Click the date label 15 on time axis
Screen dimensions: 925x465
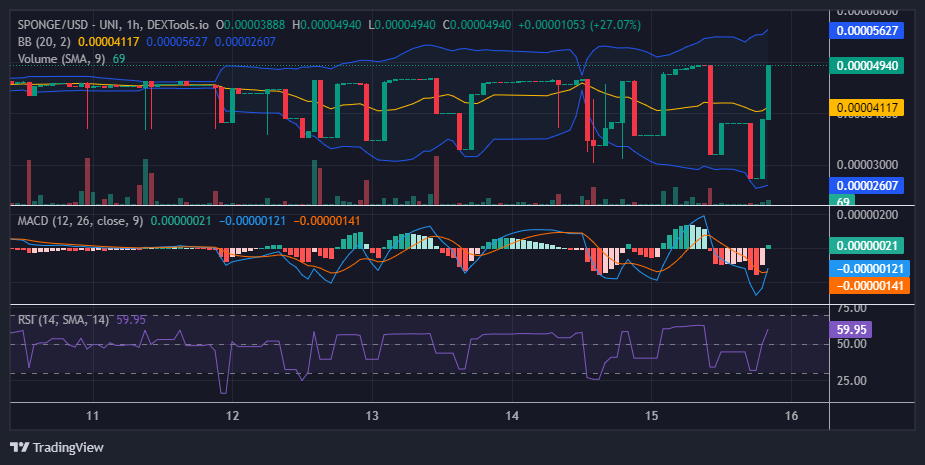click(x=651, y=415)
